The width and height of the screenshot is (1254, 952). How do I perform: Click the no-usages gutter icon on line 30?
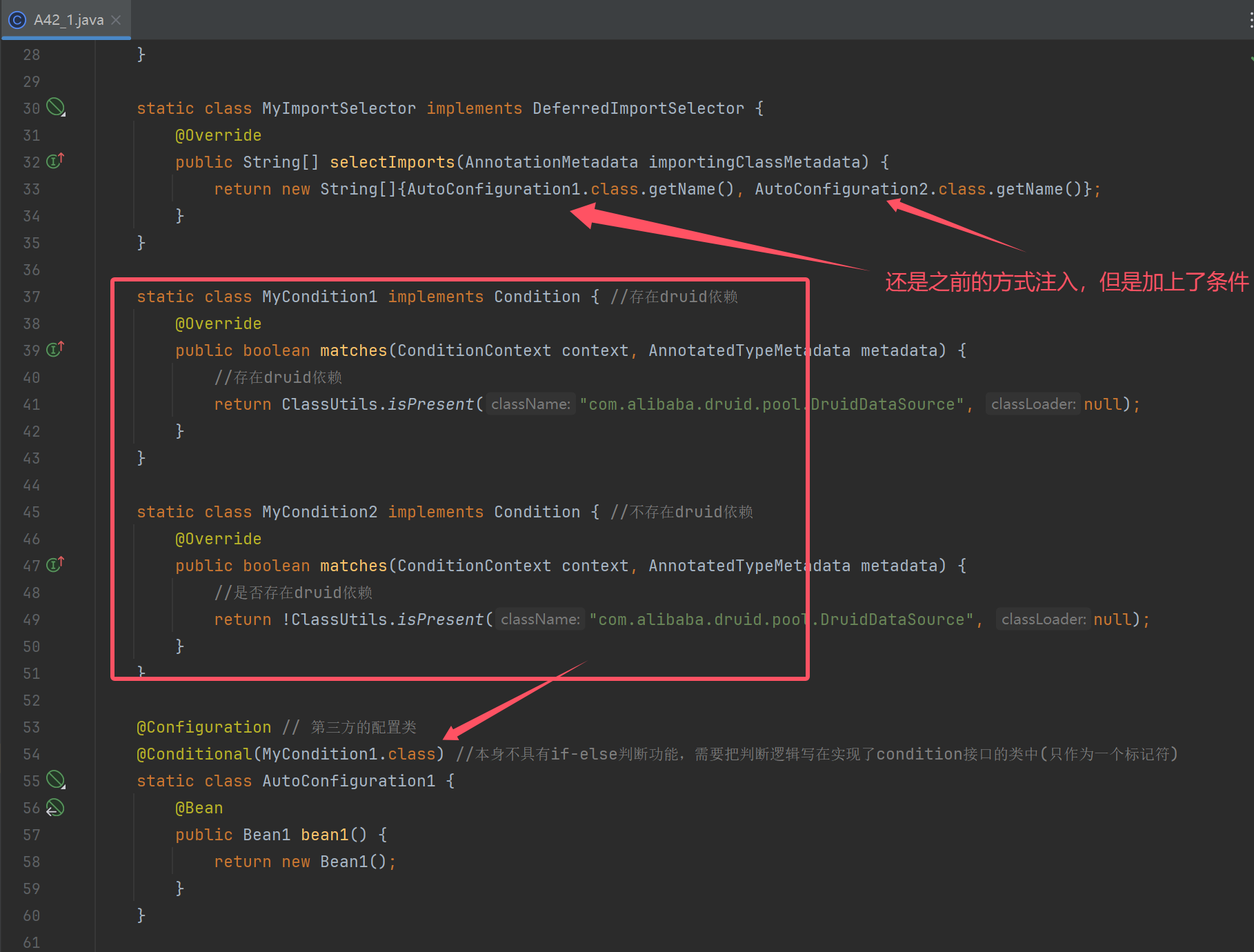56,107
